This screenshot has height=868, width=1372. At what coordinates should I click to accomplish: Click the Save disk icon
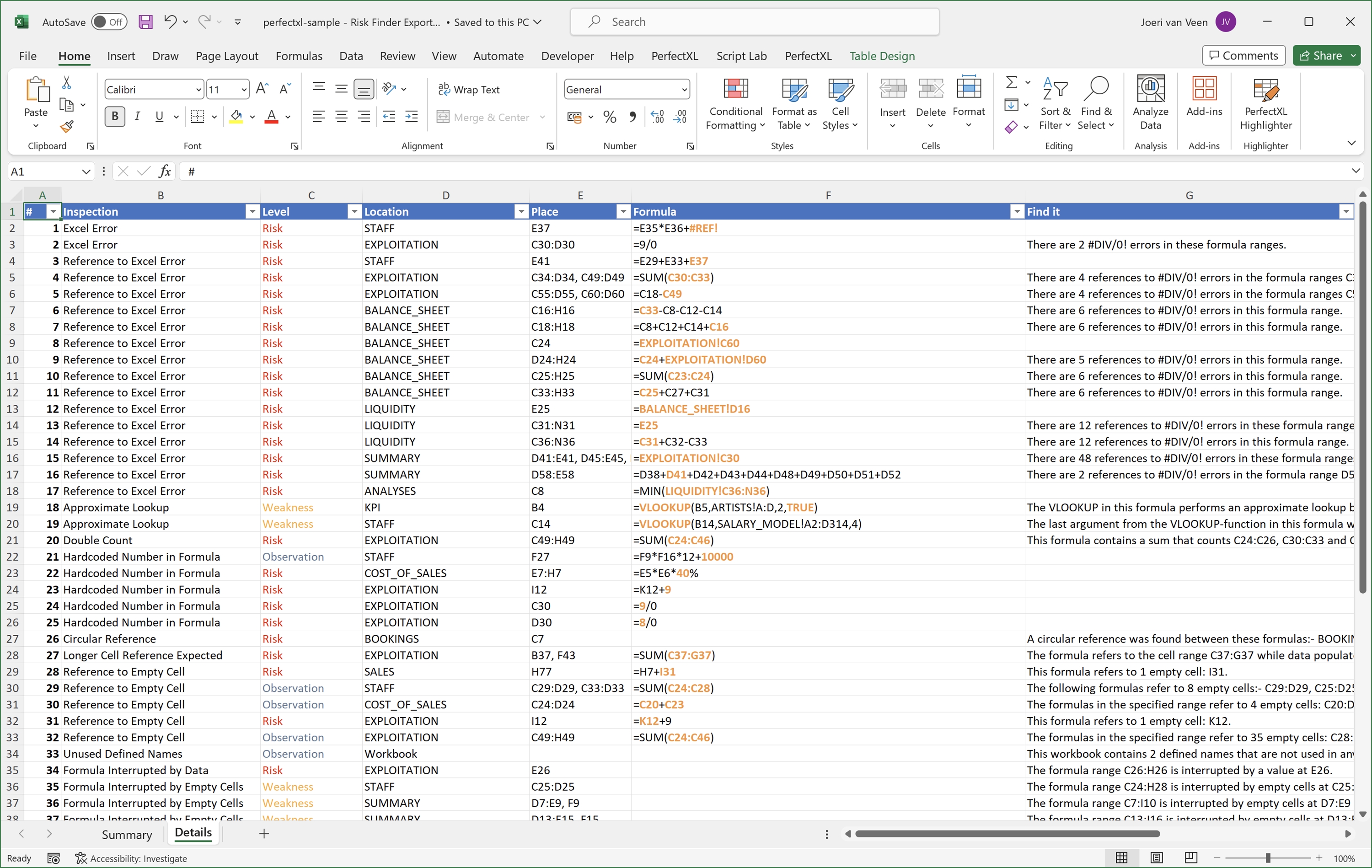(x=146, y=22)
